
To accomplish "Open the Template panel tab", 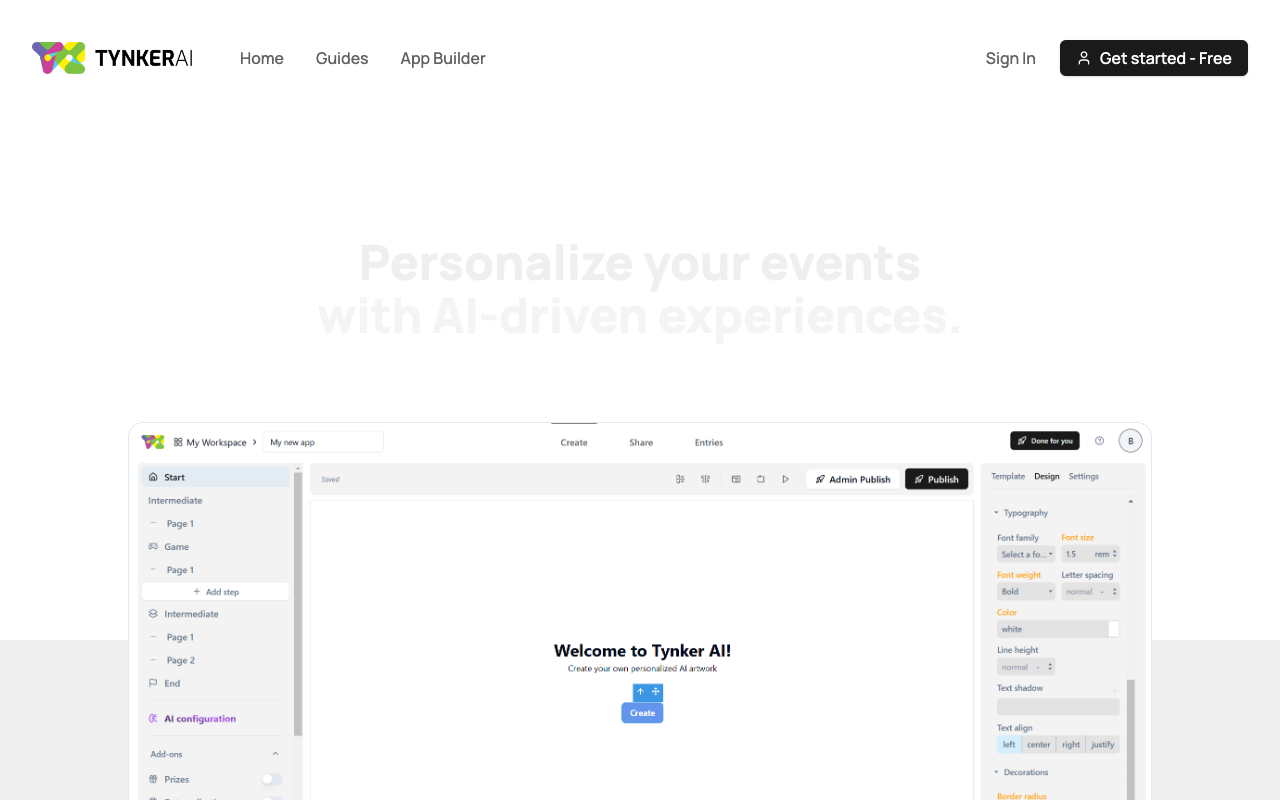I will pyautogui.click(x=1008, y=476).
